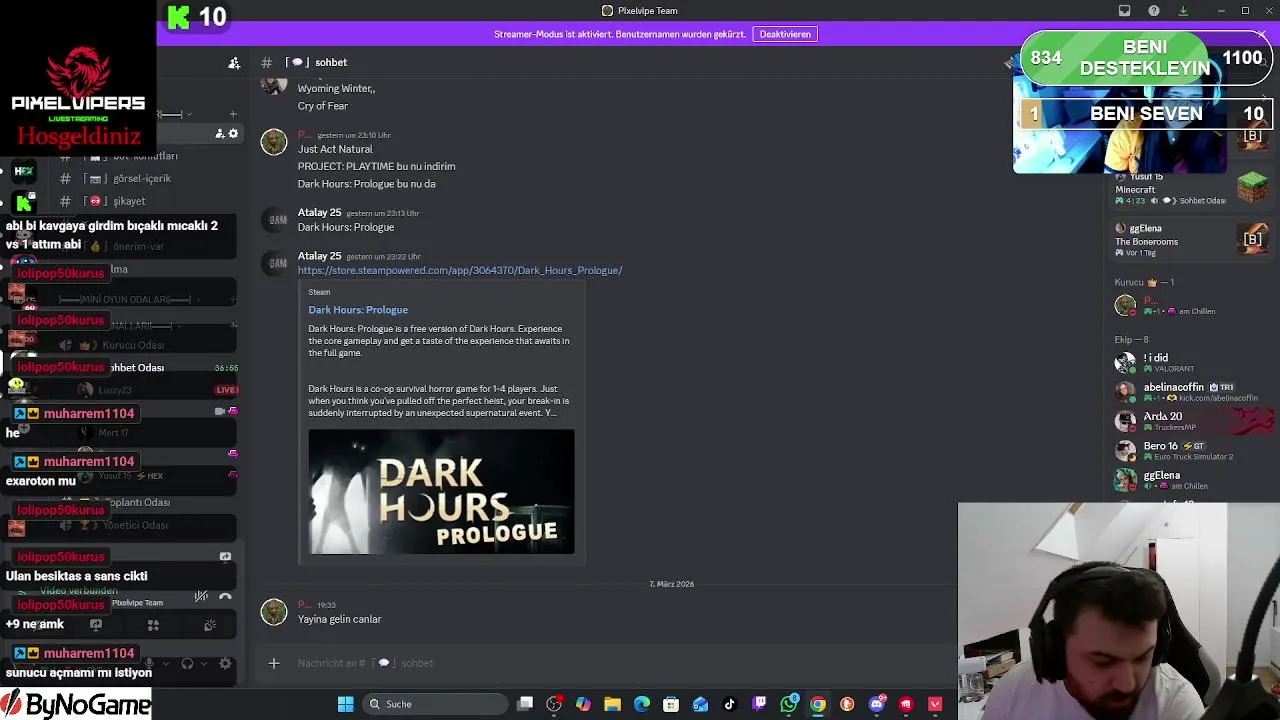This screenshot has width=1280, height=720.
Task: Open user settings gear at bottom left
Action: [x=225, y=663]
